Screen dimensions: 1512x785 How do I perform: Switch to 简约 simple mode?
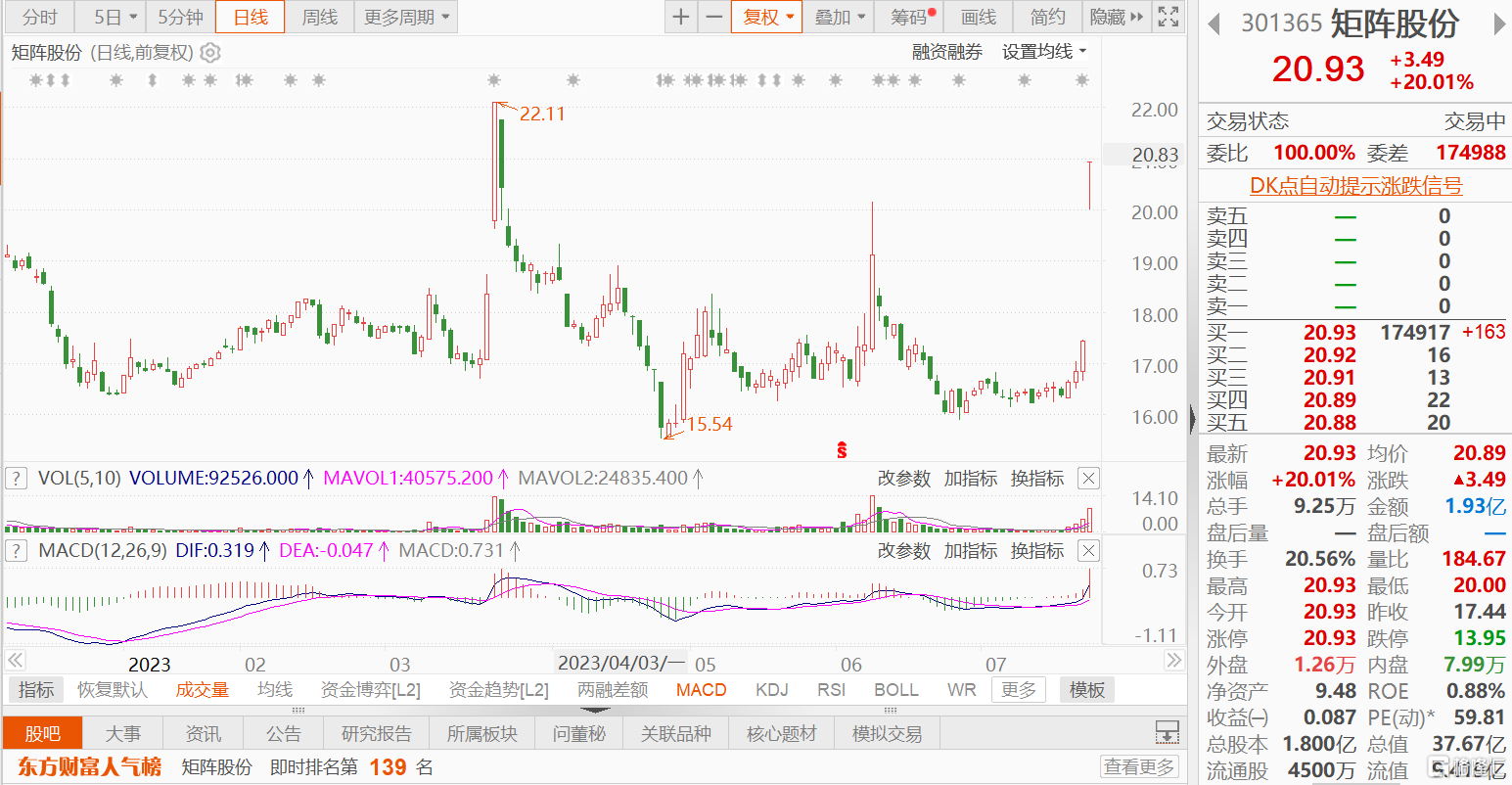[1047, 17]
